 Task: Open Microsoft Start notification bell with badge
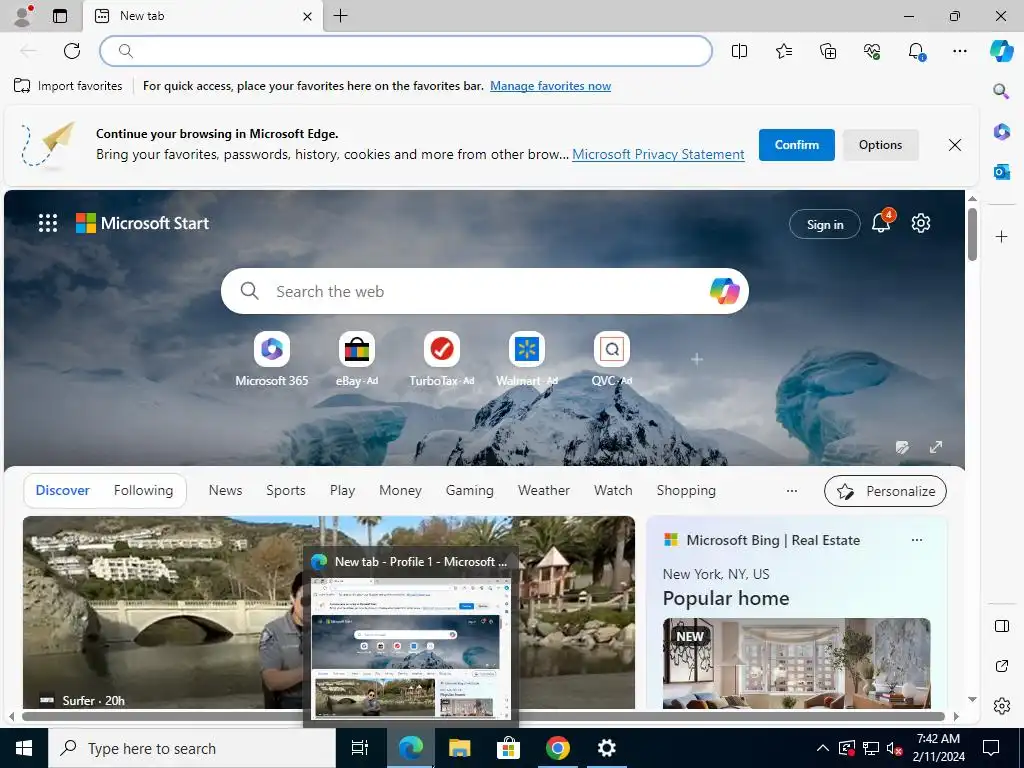(882, 222)
